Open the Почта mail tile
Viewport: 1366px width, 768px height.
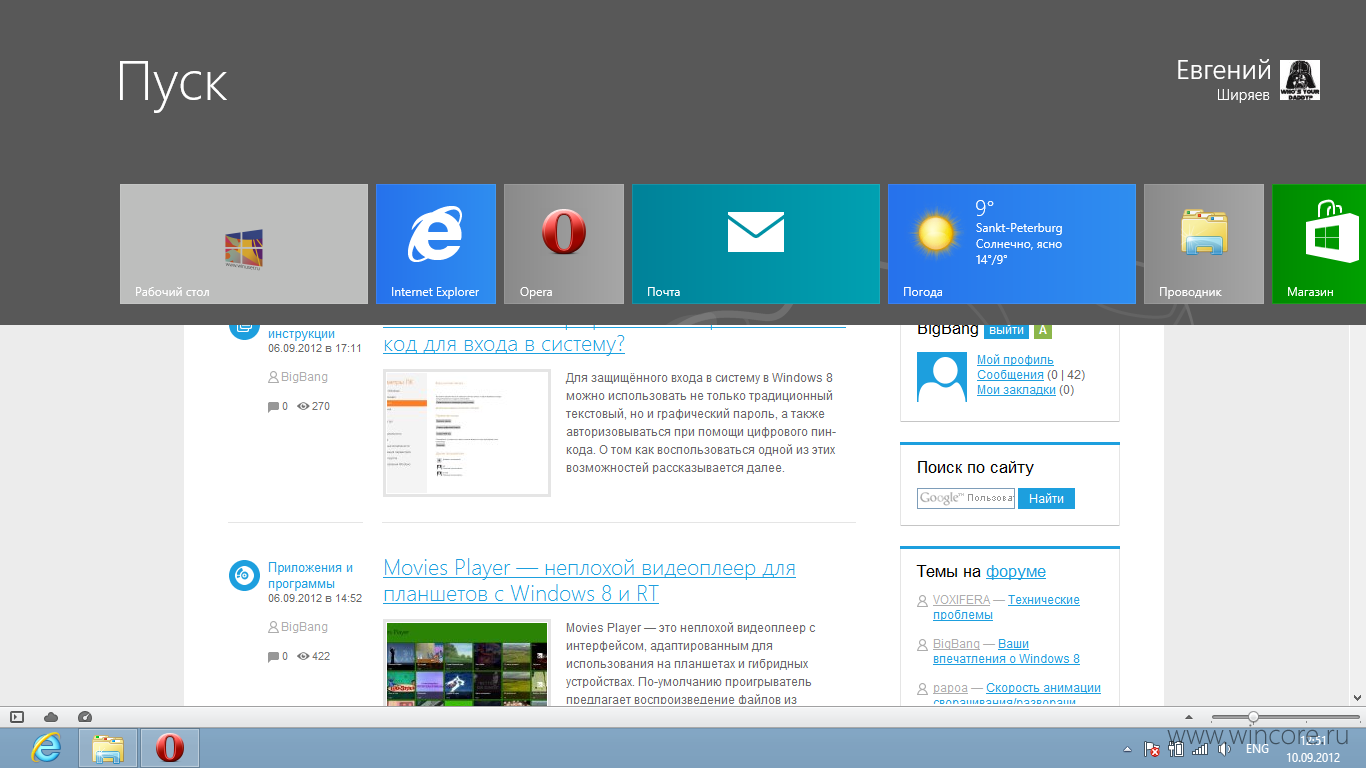coord(756,244)
